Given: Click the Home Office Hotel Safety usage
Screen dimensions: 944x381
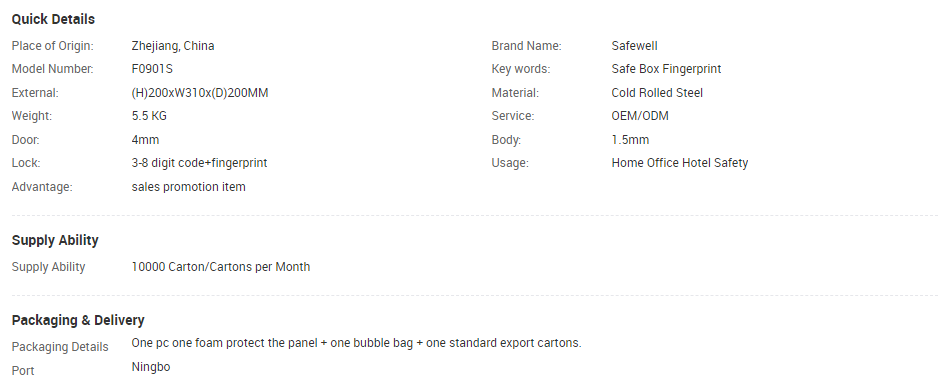Looking at the screenshot, I should tap(680, 163).
